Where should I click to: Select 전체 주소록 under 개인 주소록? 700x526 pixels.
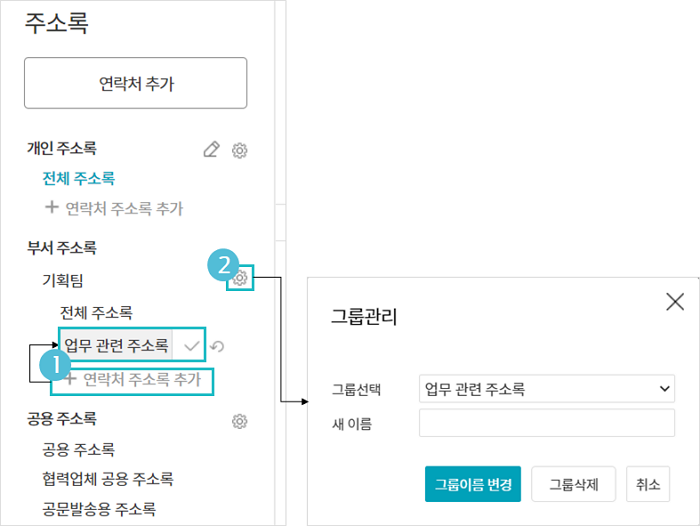click(78, 179)
